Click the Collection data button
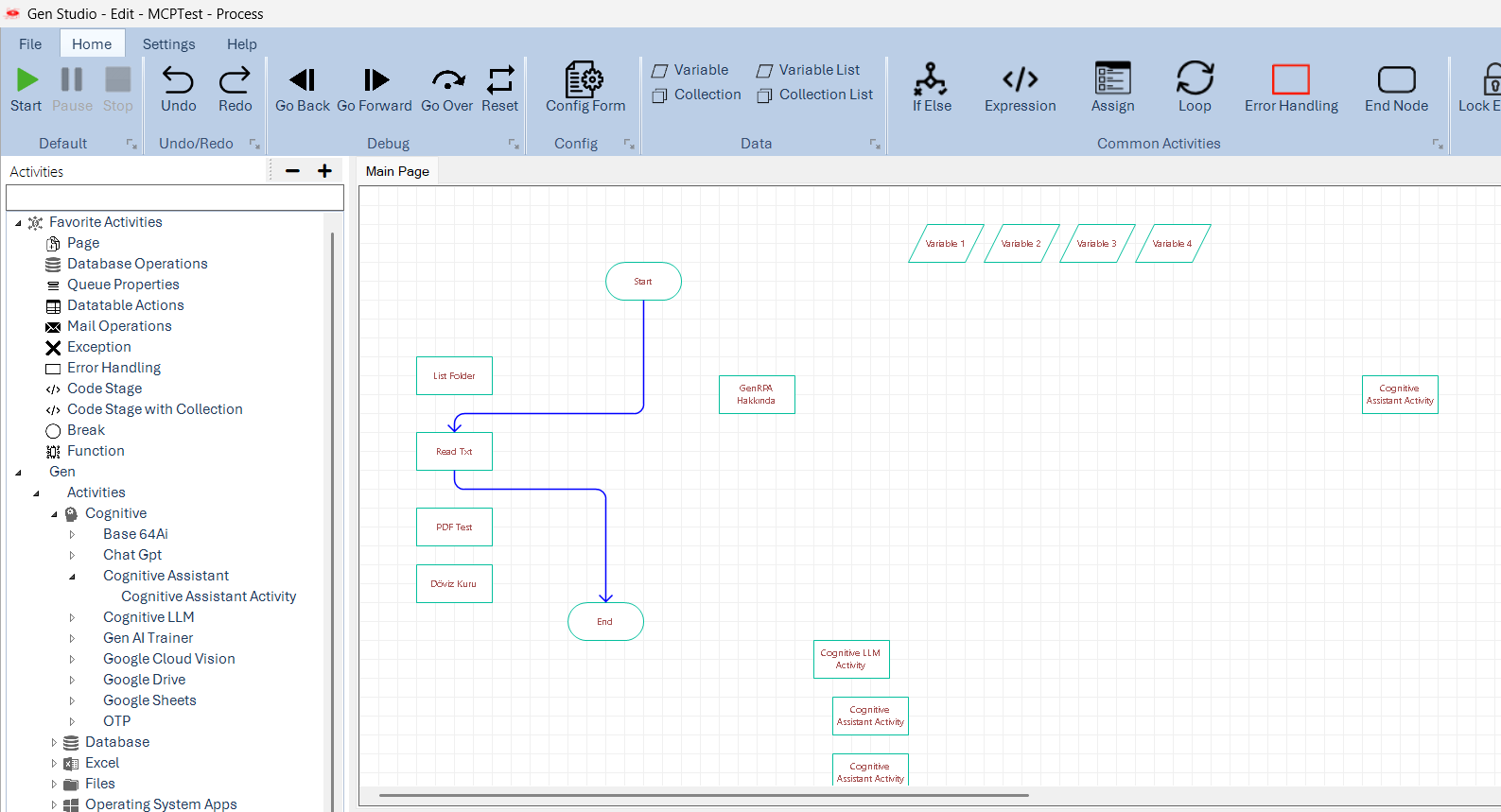Viewport: 1501px width, 812px height. tap(697, 95)
